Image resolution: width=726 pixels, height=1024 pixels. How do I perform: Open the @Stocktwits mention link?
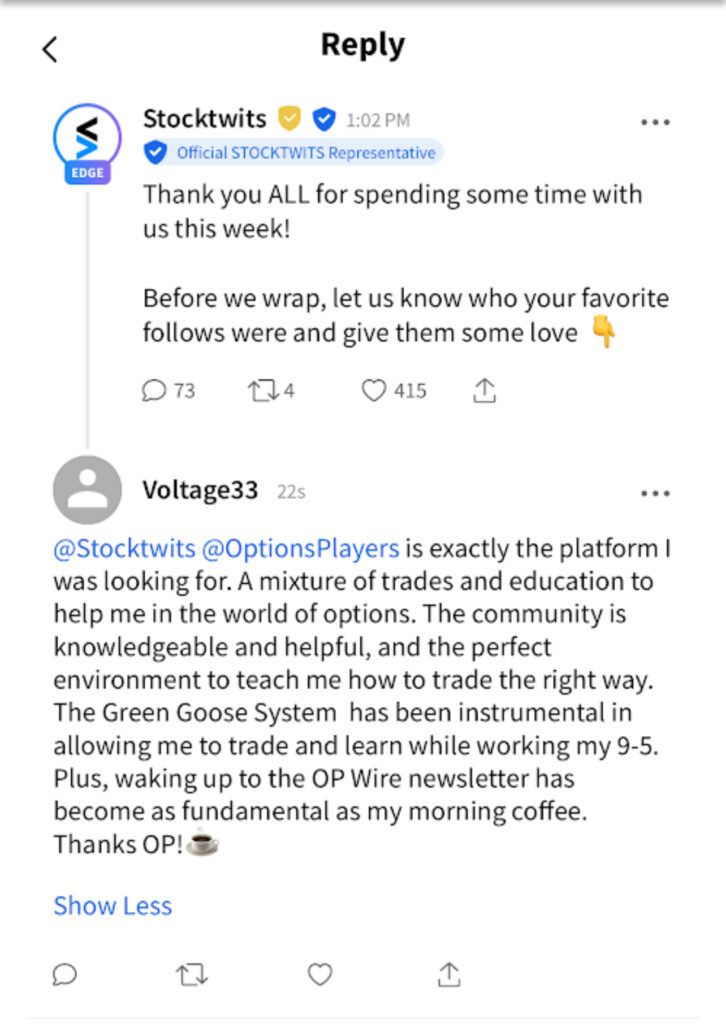click(x=124, y=549)
